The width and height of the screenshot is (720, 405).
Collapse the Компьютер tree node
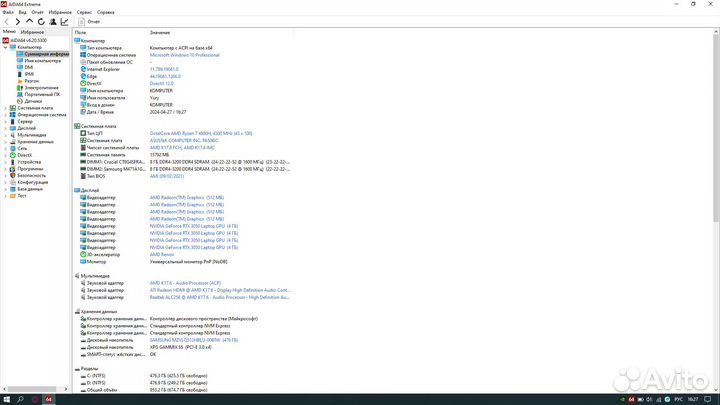click(5, 47)
